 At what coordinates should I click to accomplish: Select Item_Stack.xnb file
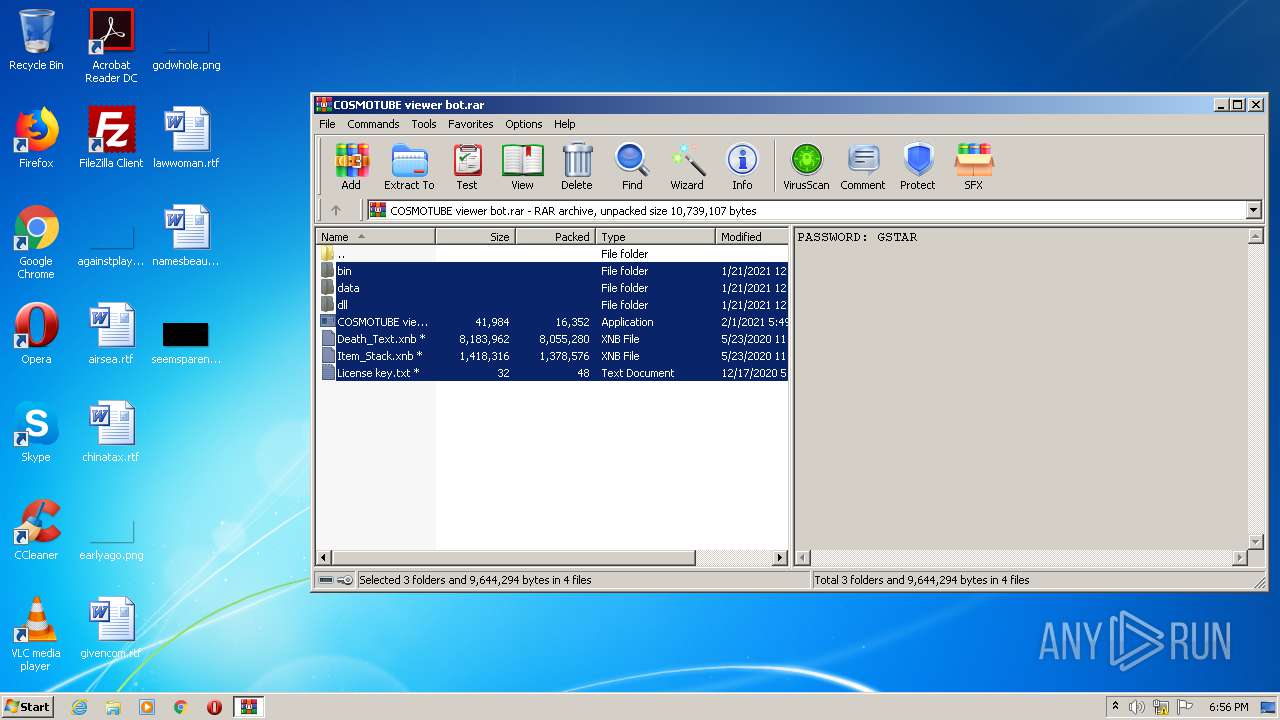(553, 356)
